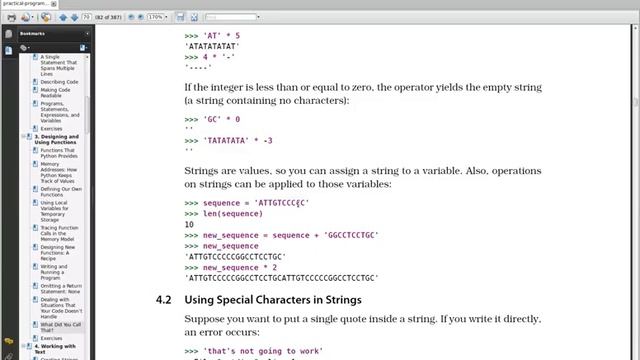Viewport: 640px width, 360px height.
Task: Click the page number field showing 70
Action: 87,17
